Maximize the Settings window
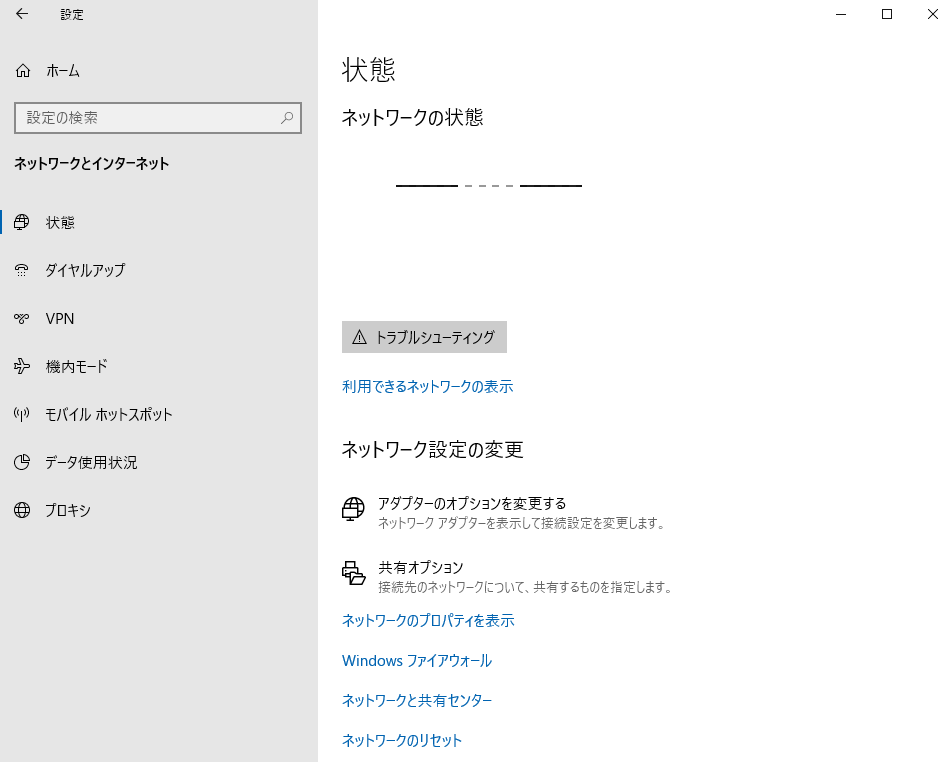Viewport: 948px width, 762px height. 887,14
